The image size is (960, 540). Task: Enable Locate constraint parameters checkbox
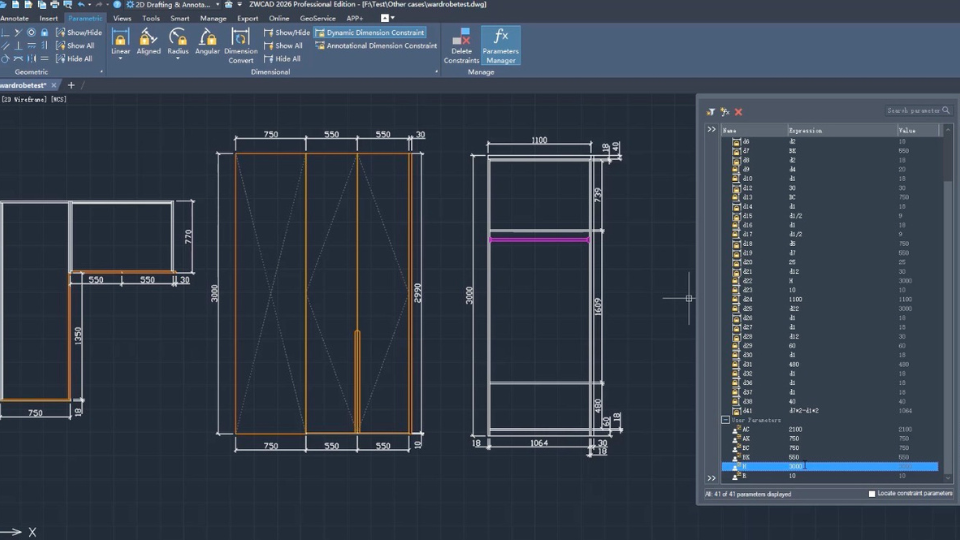872,494
